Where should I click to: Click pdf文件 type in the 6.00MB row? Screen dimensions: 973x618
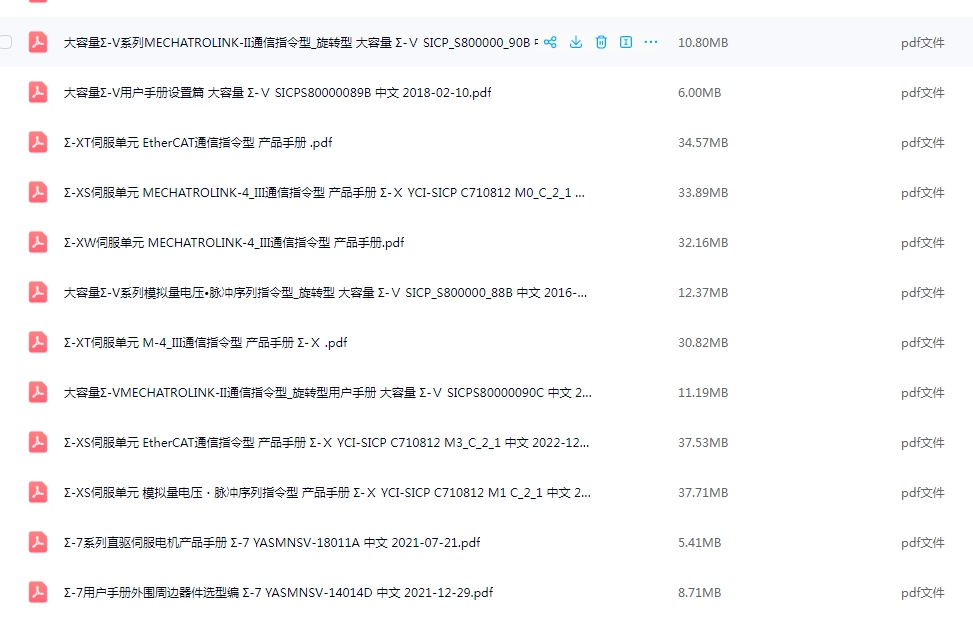pos(923,92)
